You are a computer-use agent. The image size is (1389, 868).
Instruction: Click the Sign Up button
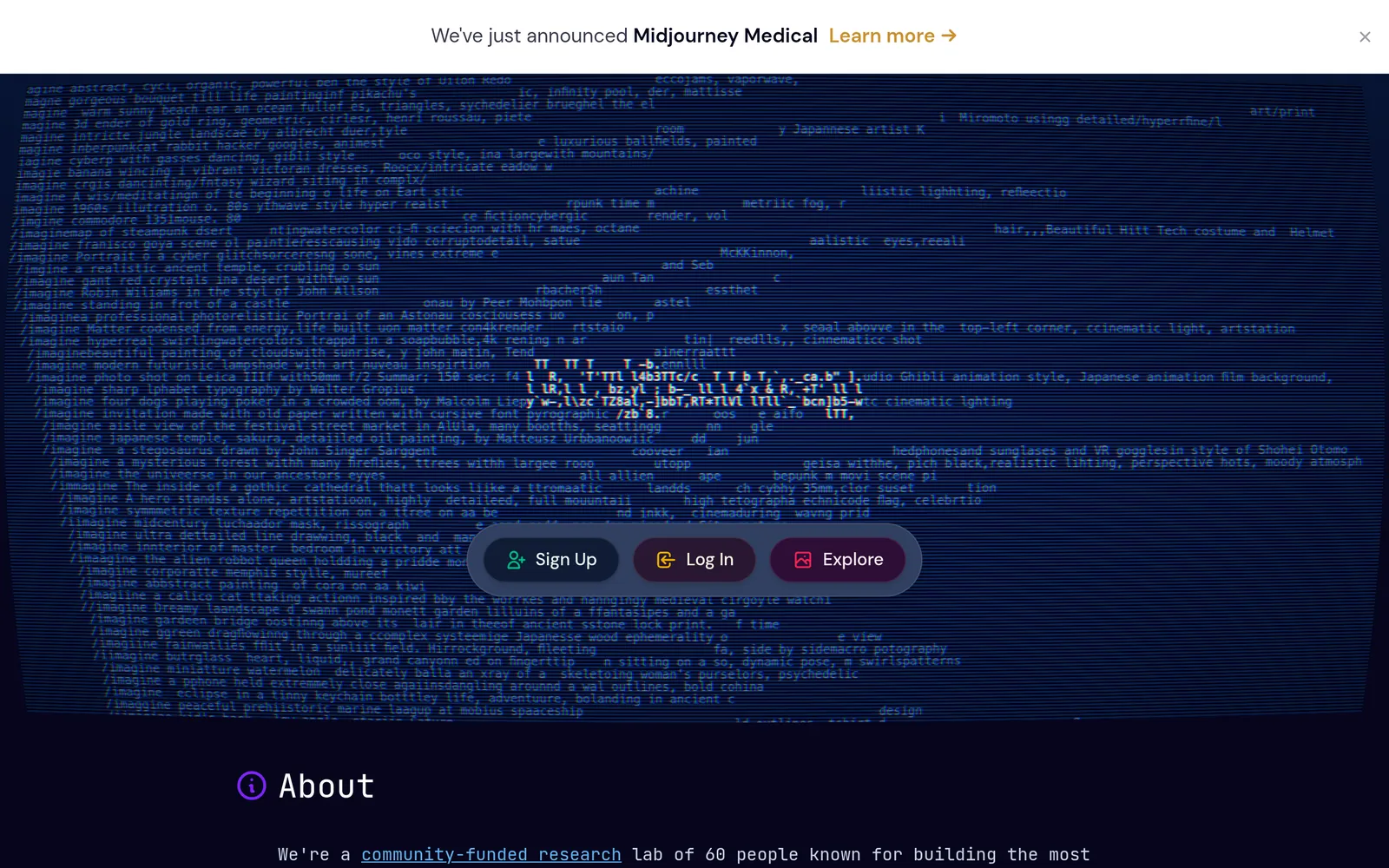pyautogui.click(x=551, y=560)
